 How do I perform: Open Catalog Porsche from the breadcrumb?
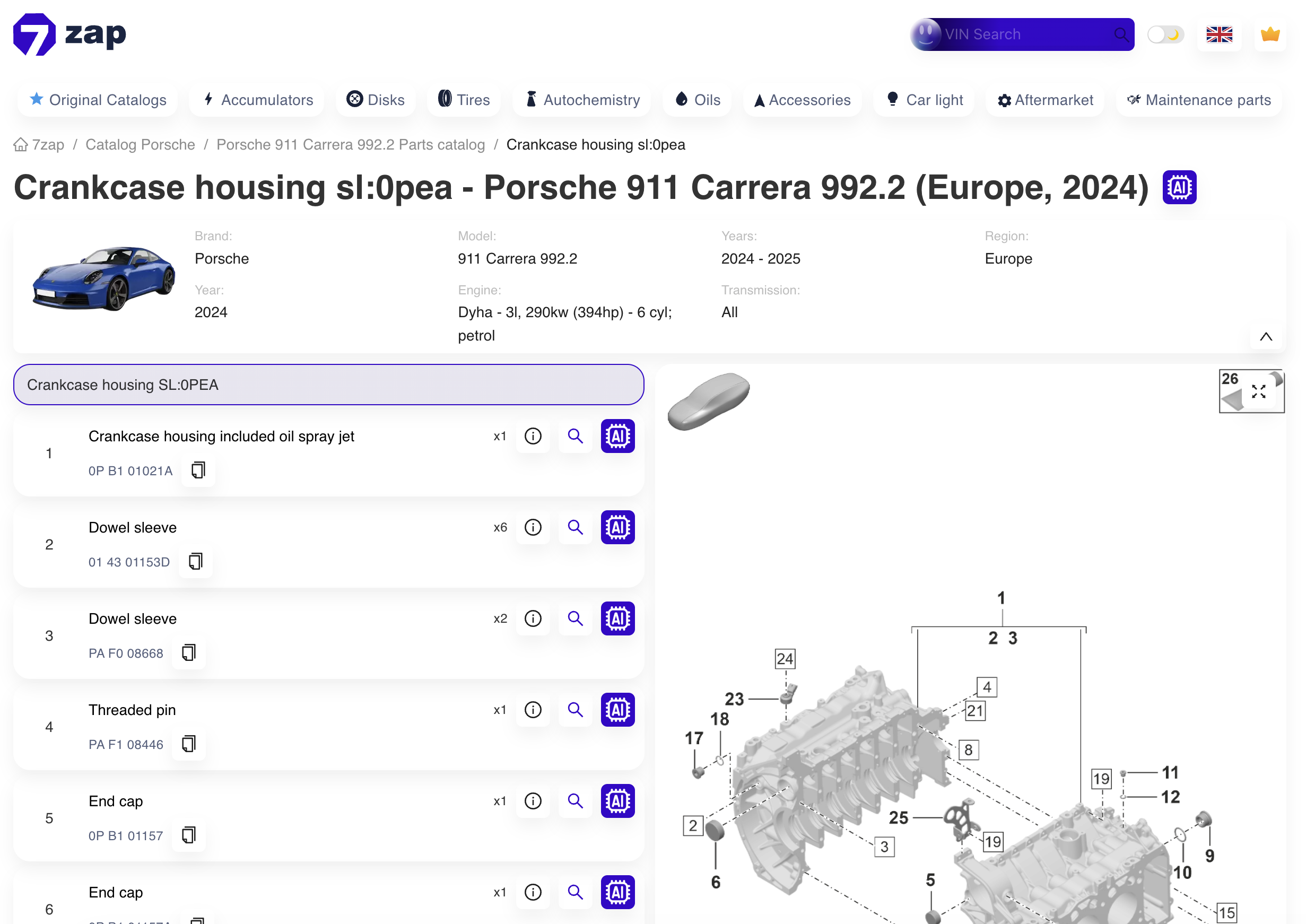point(140,144)
